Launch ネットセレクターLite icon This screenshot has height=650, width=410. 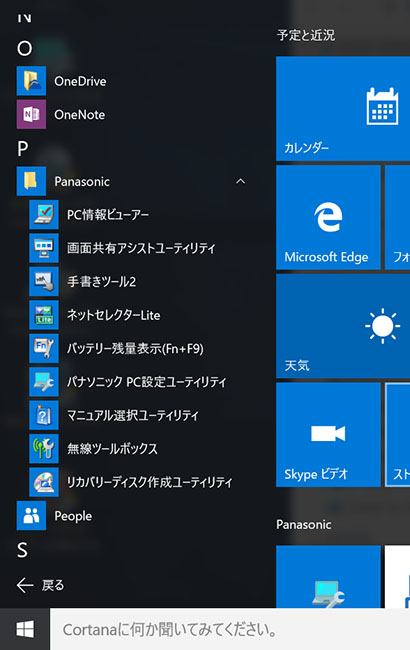[44, 315]
